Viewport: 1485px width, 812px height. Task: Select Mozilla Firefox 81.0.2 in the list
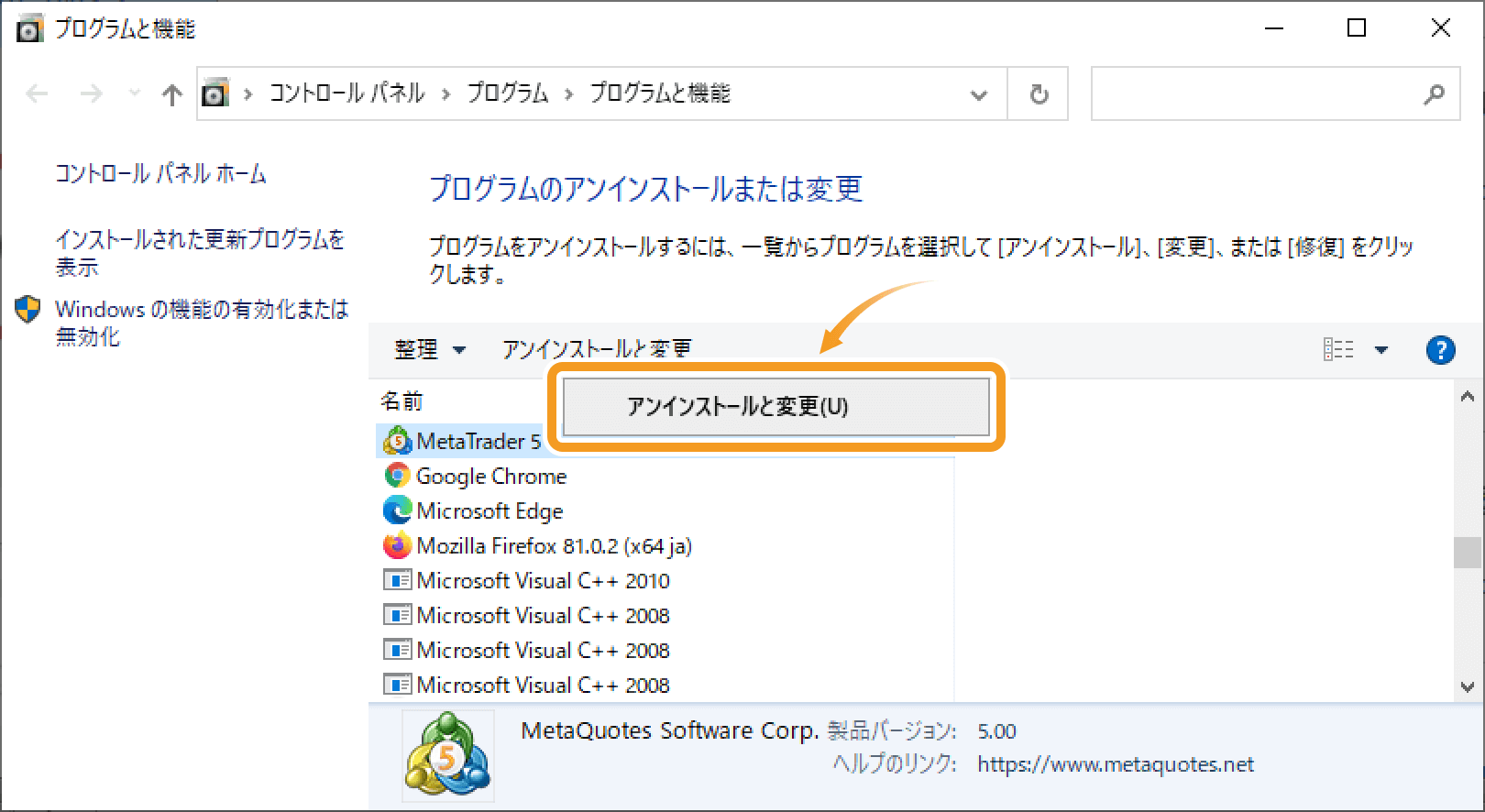(553, 546)
